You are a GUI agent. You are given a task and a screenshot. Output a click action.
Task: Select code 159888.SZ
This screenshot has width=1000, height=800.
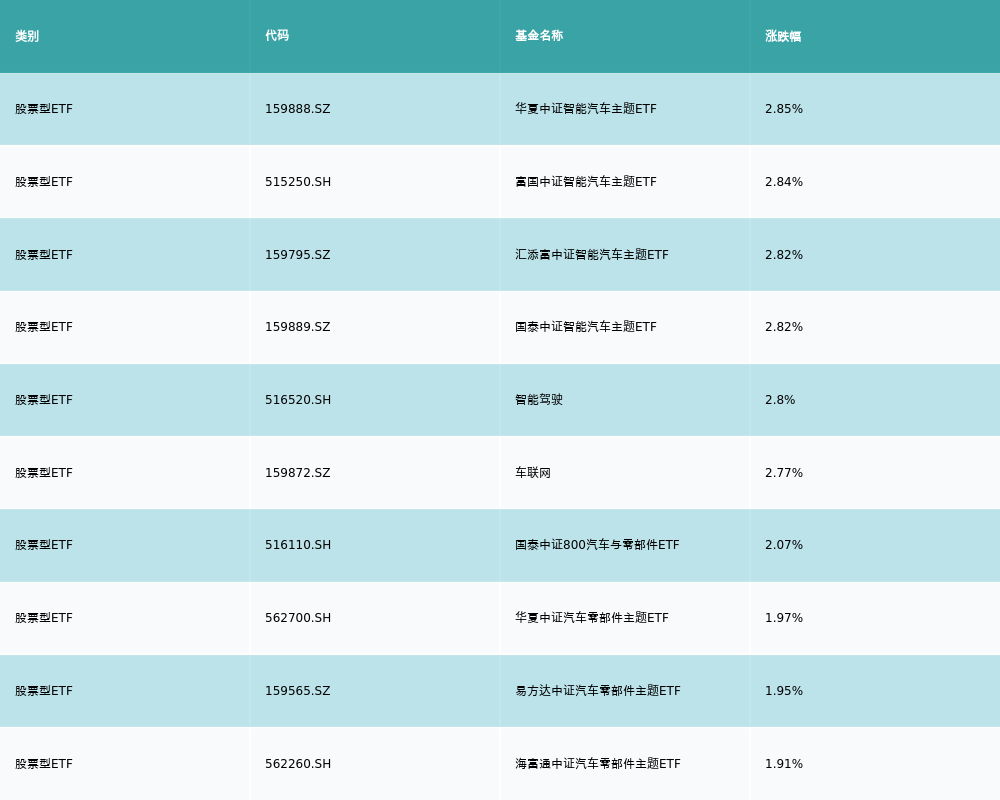[298, 109]
